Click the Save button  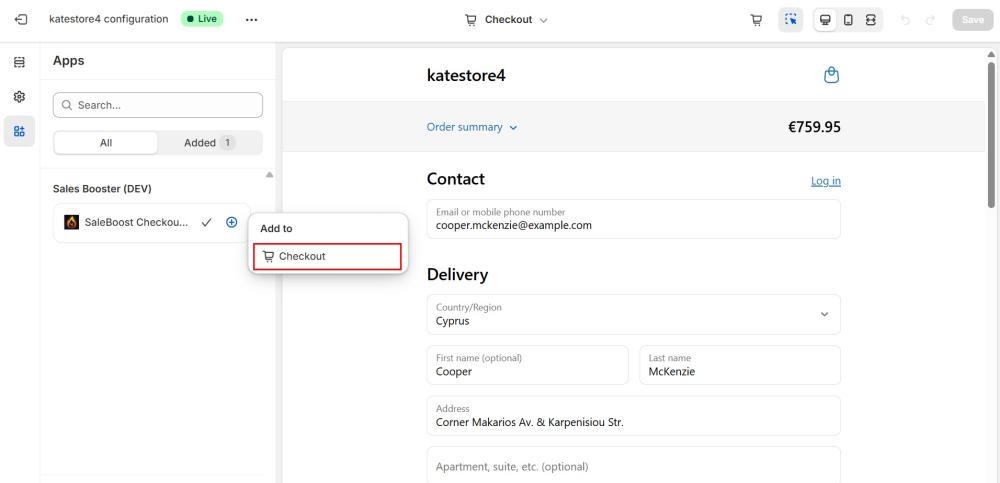click(x=973, y=20)
